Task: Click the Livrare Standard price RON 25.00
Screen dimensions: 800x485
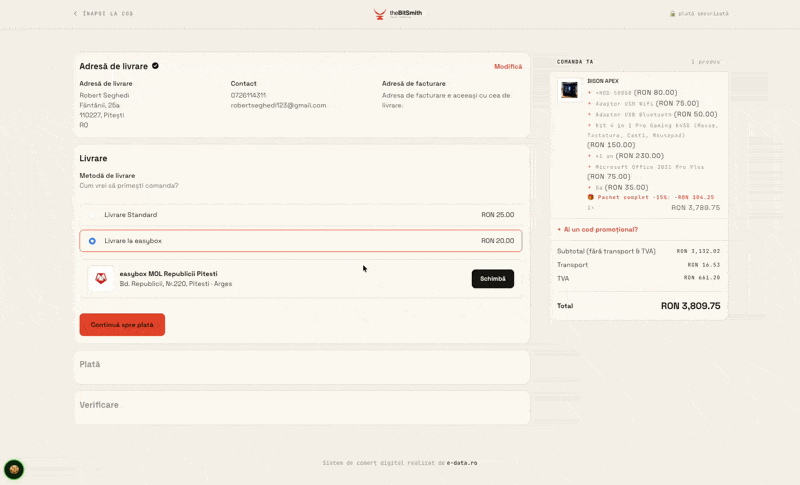Action: (x=497, y=215)
